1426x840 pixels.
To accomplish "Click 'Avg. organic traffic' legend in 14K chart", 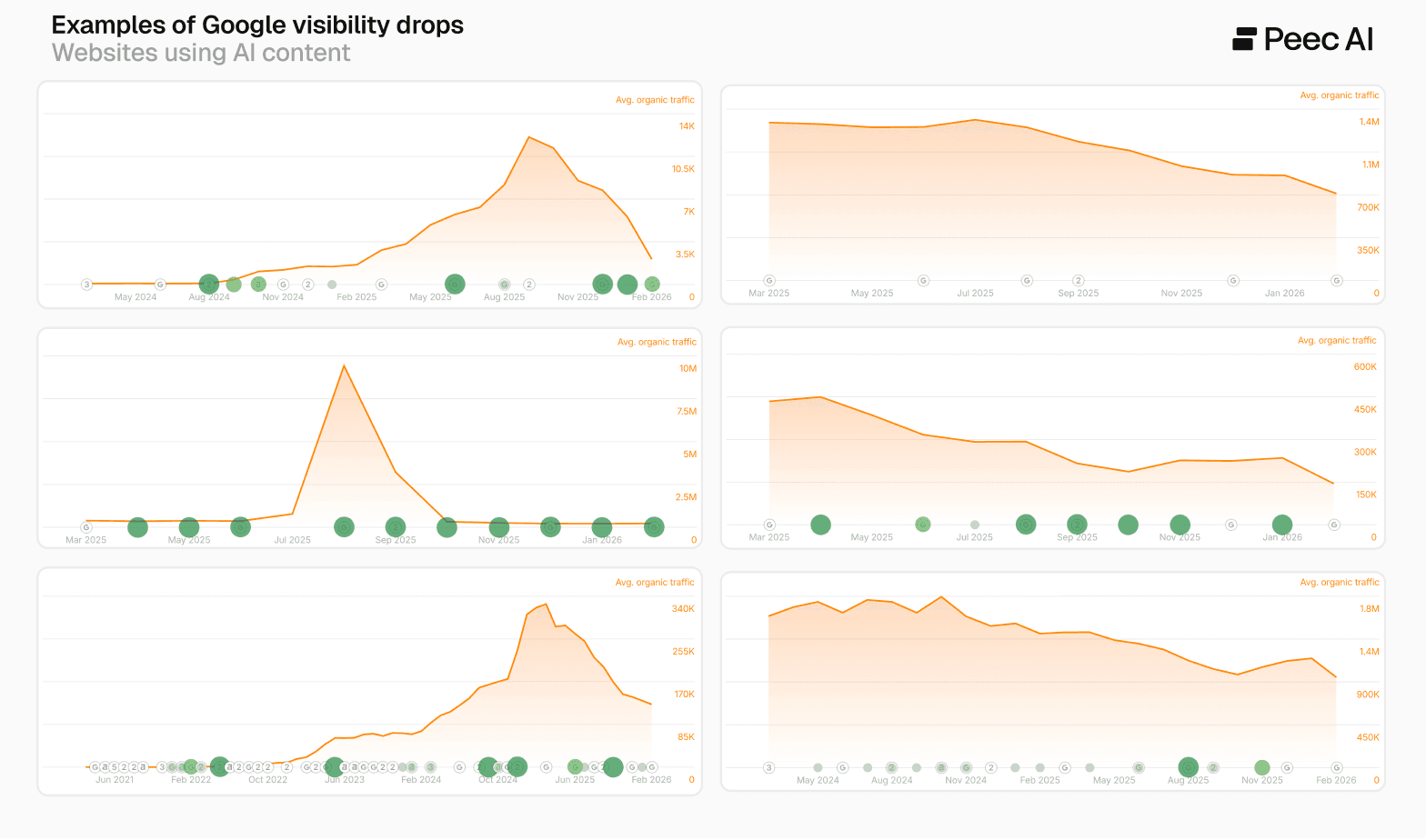I will tap(655, 100).
